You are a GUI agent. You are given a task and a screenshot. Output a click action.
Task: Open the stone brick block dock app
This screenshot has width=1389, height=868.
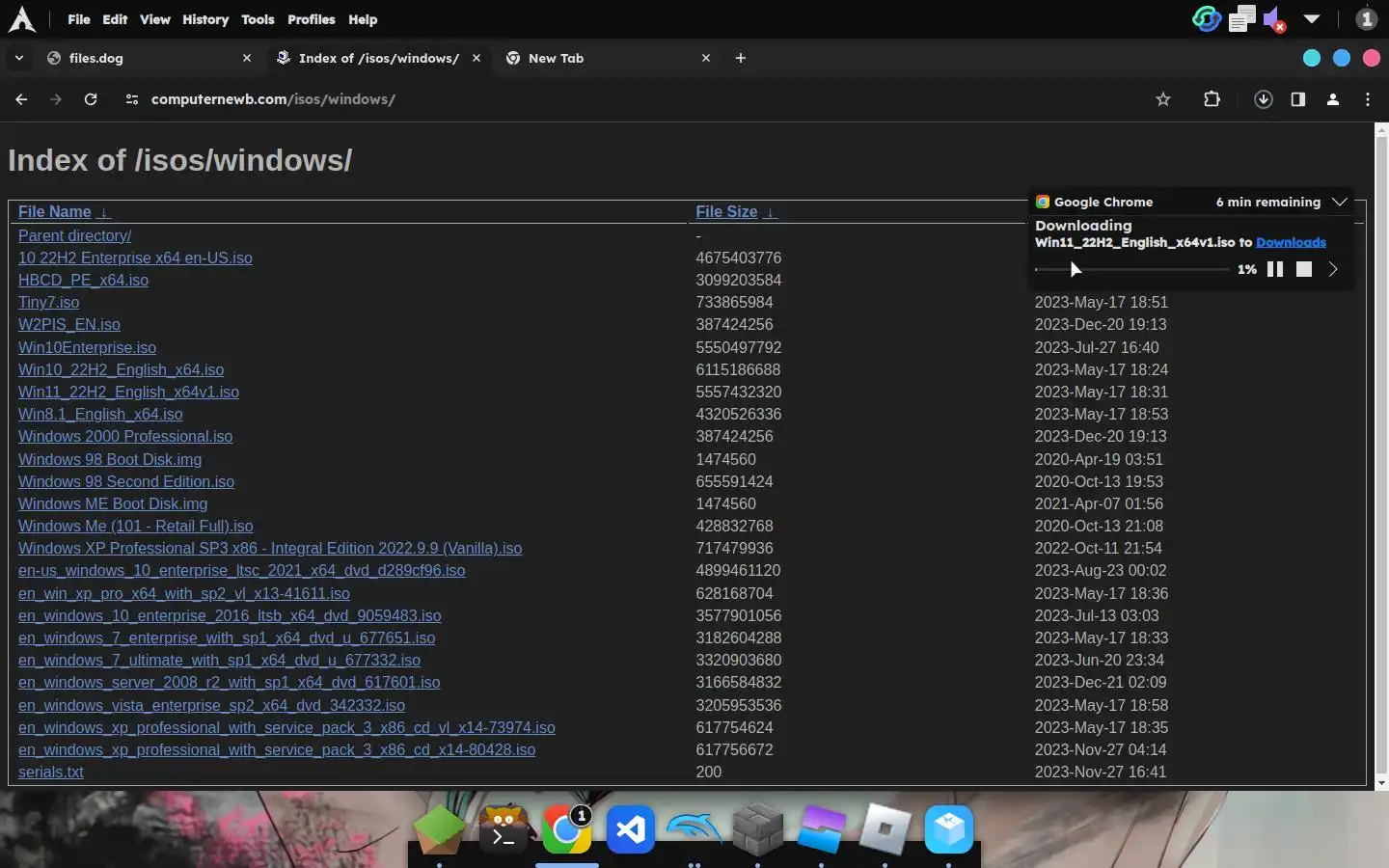point(758,829)
